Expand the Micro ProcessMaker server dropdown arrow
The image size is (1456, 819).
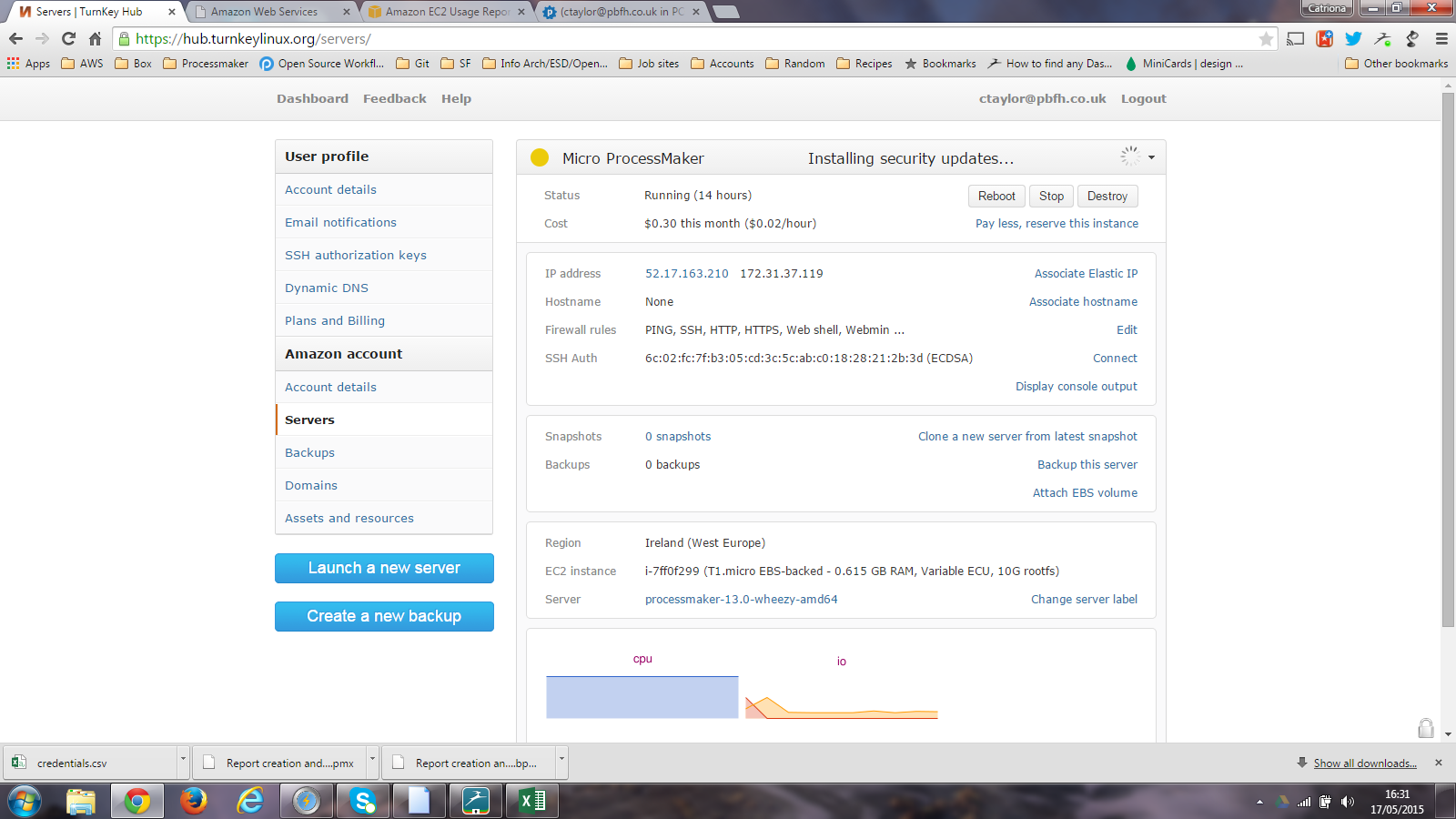click(1151, 157)
